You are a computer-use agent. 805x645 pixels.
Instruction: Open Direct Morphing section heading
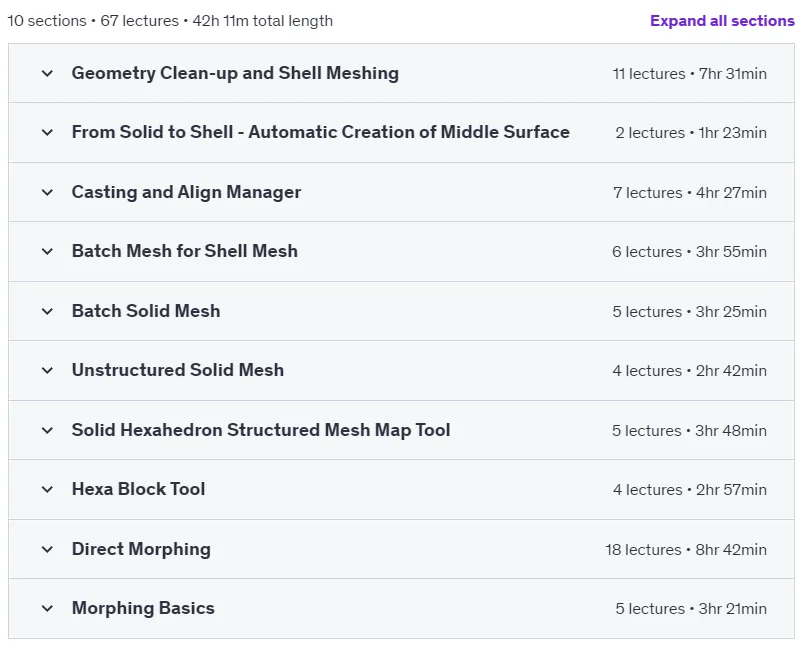click(x=141, y=549)
